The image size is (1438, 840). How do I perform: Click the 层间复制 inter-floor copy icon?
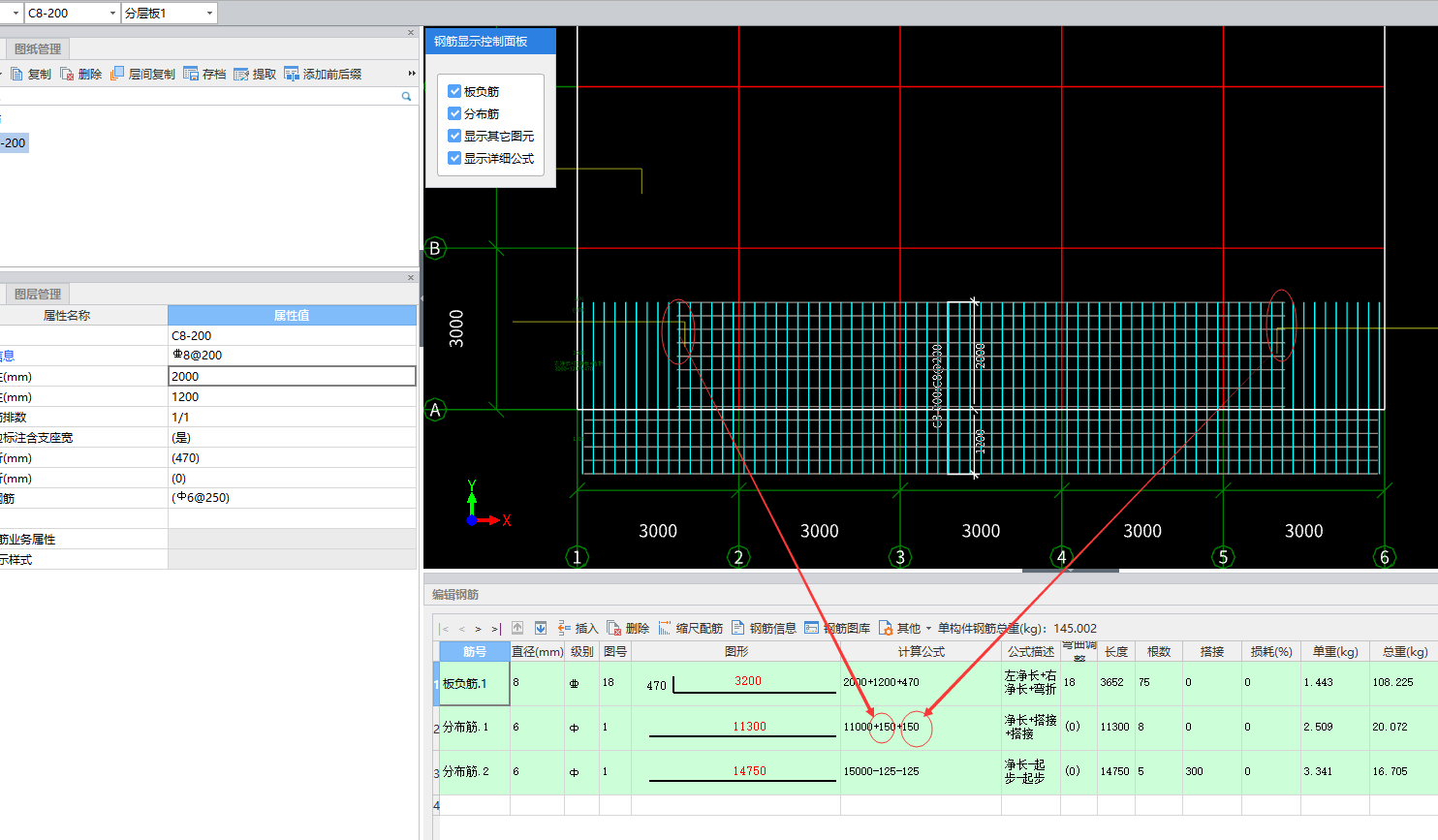117,74
